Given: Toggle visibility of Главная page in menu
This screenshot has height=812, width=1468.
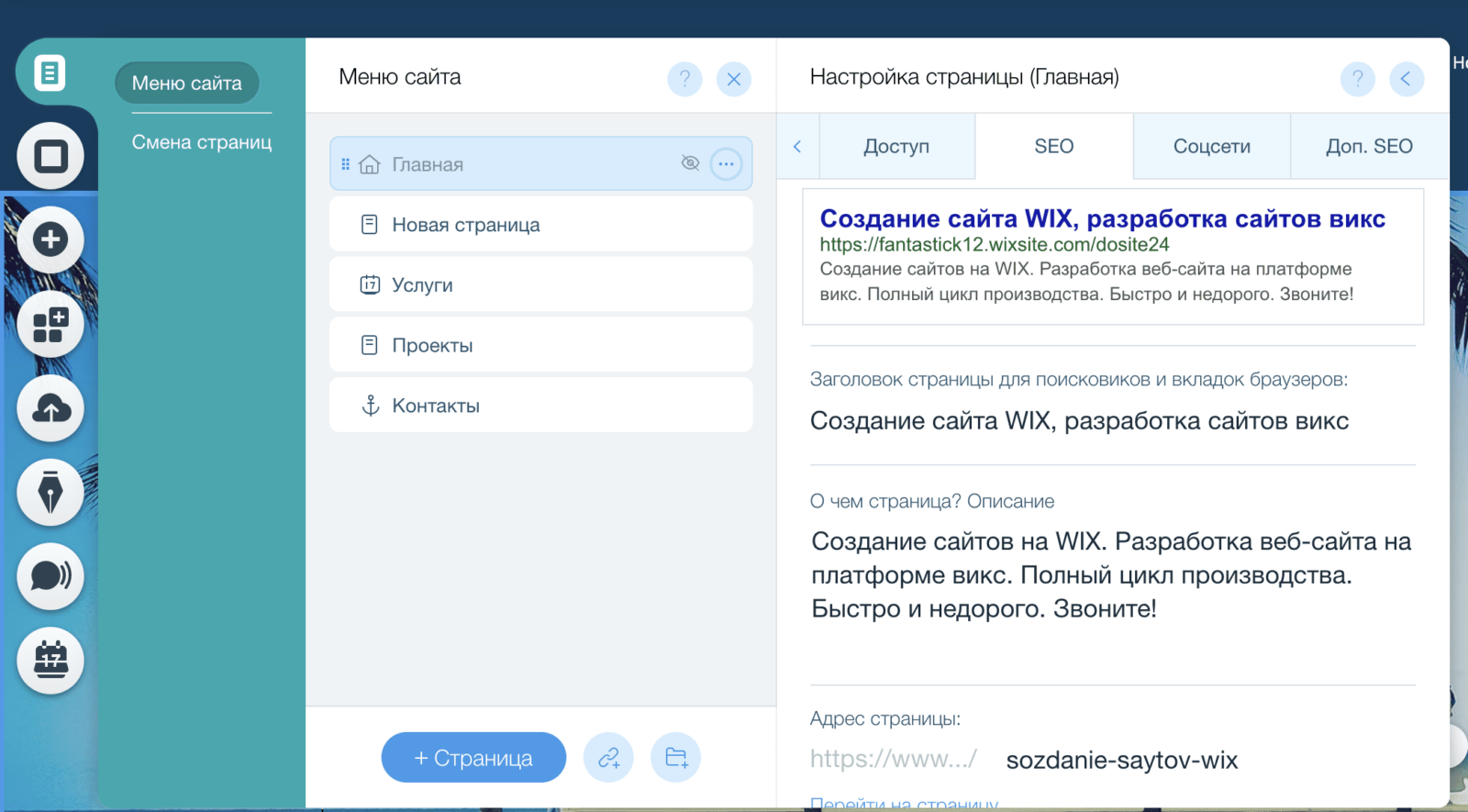Looking at the screenshot, I should 691,163.
